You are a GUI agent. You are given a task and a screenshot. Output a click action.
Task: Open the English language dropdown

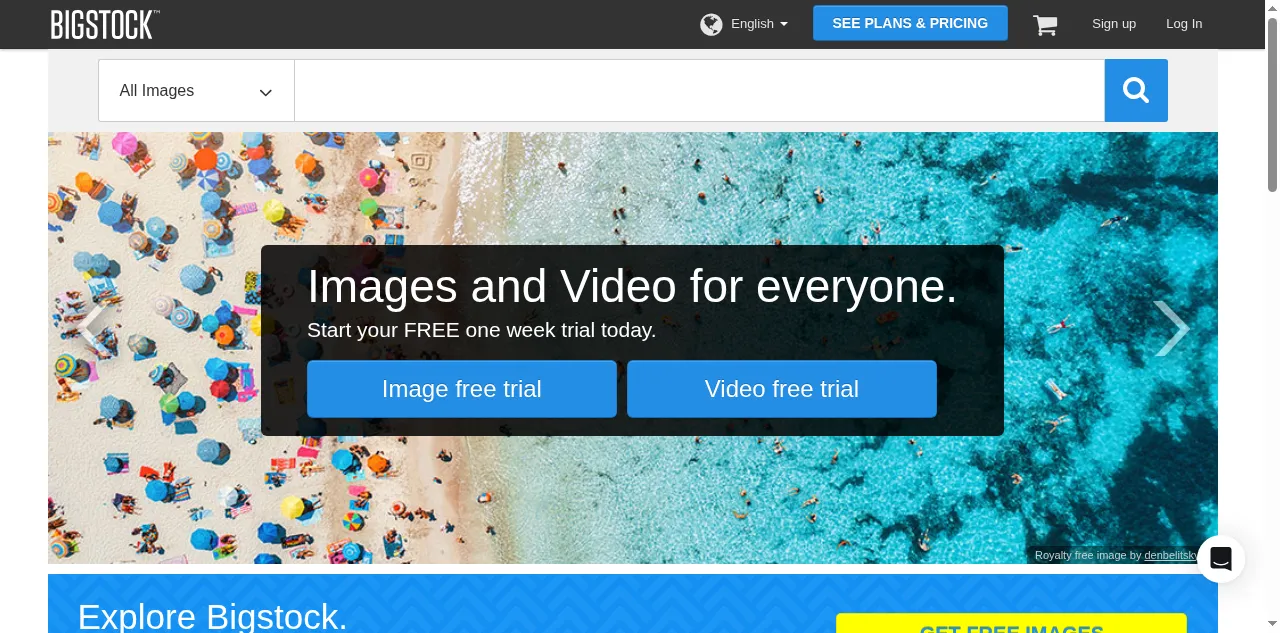pyautogui.click(x=759, y=24)
